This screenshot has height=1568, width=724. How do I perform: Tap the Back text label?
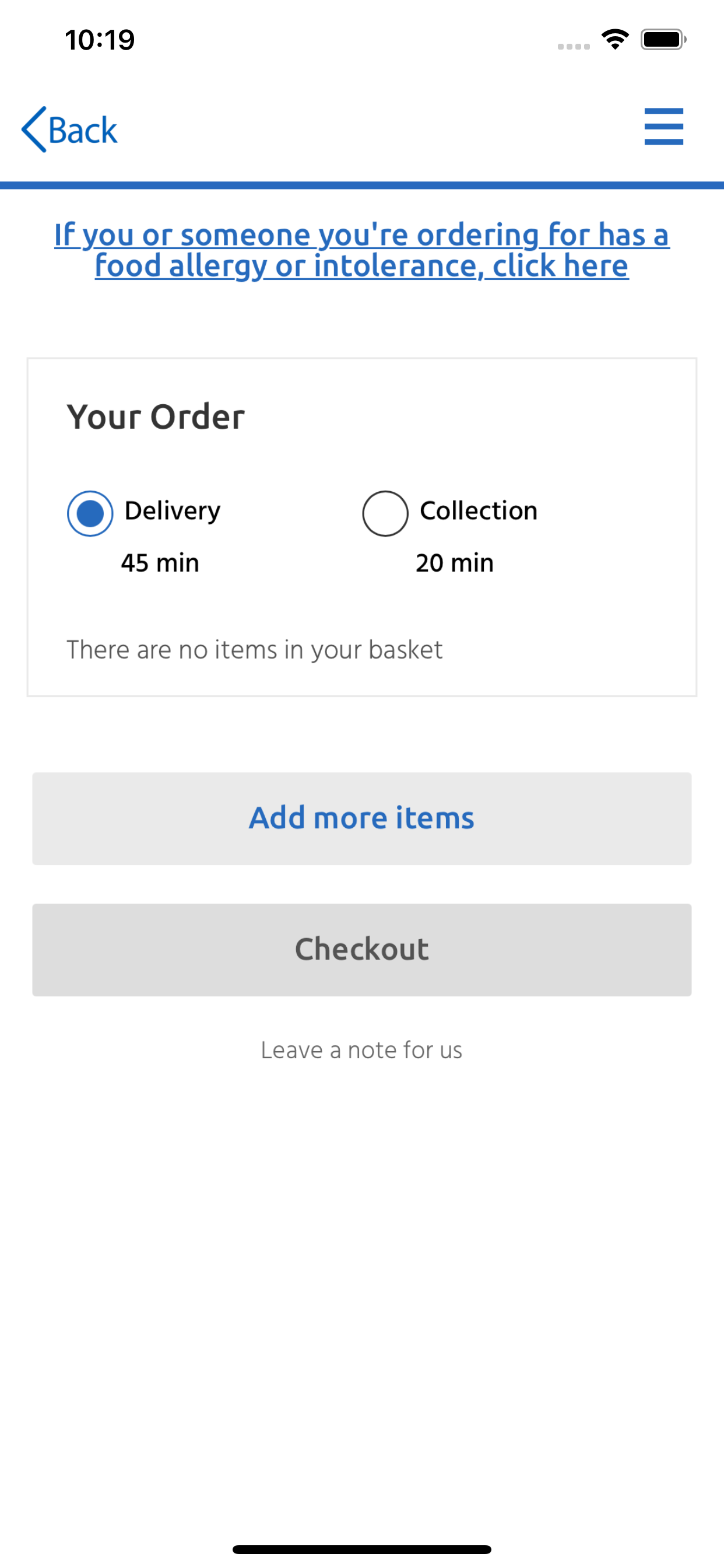click(83, 130)
